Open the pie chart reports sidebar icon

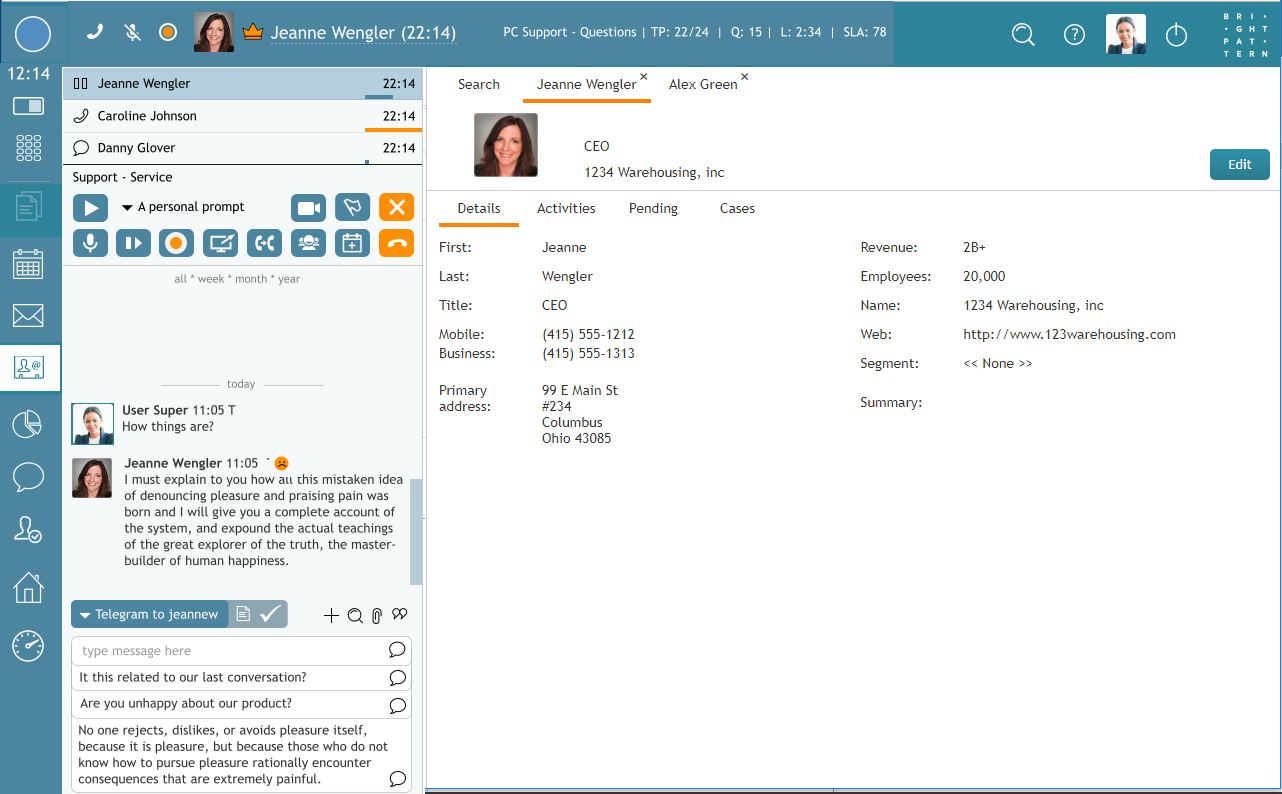(x=28, y=423)
